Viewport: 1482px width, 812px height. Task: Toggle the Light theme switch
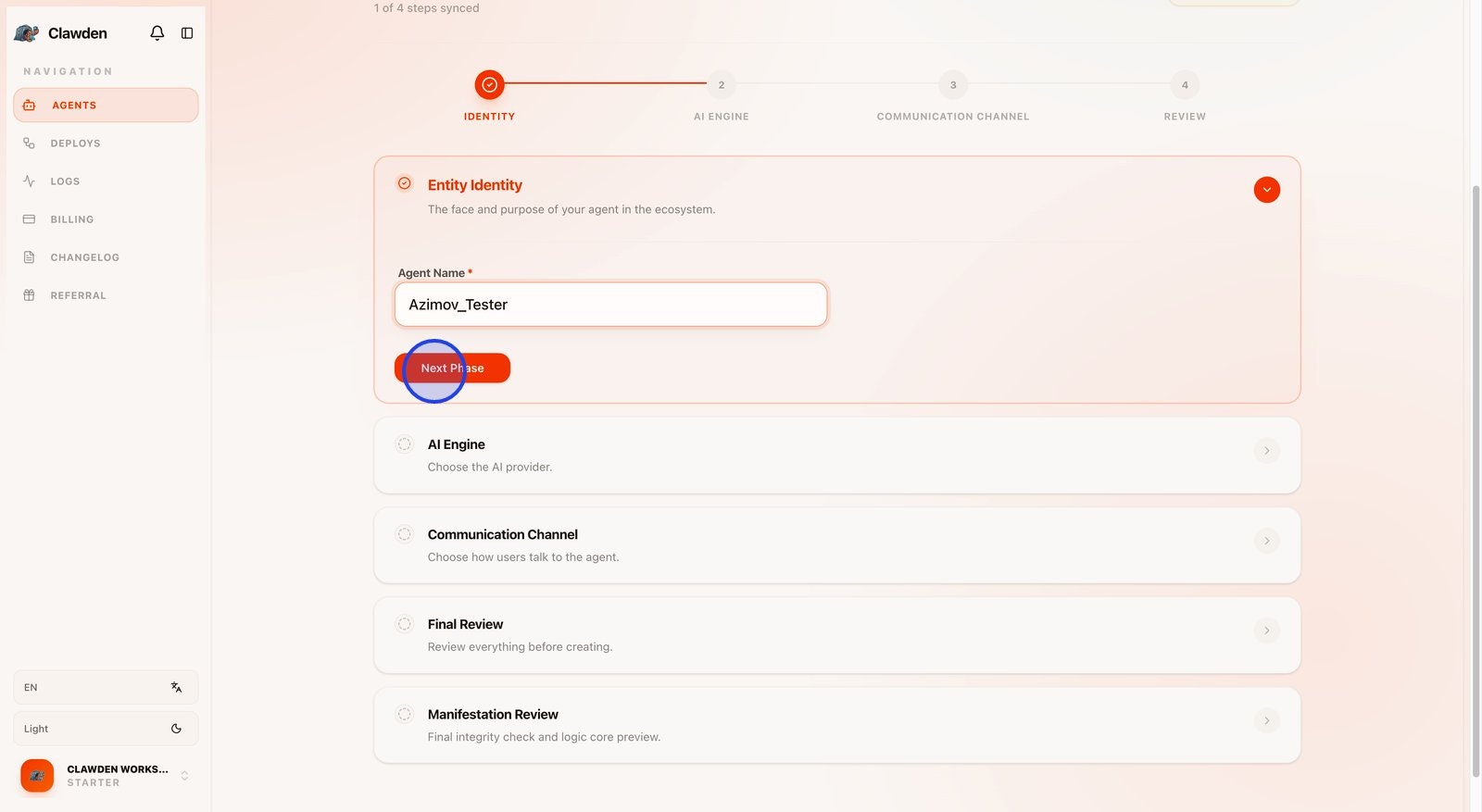pos(106,729)
